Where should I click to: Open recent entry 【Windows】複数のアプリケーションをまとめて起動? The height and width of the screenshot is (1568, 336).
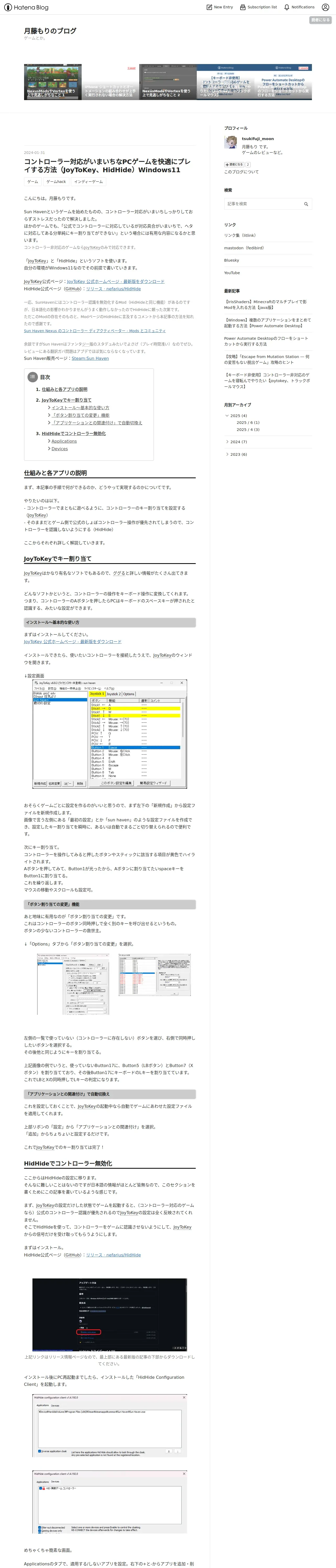pos(268,323)
